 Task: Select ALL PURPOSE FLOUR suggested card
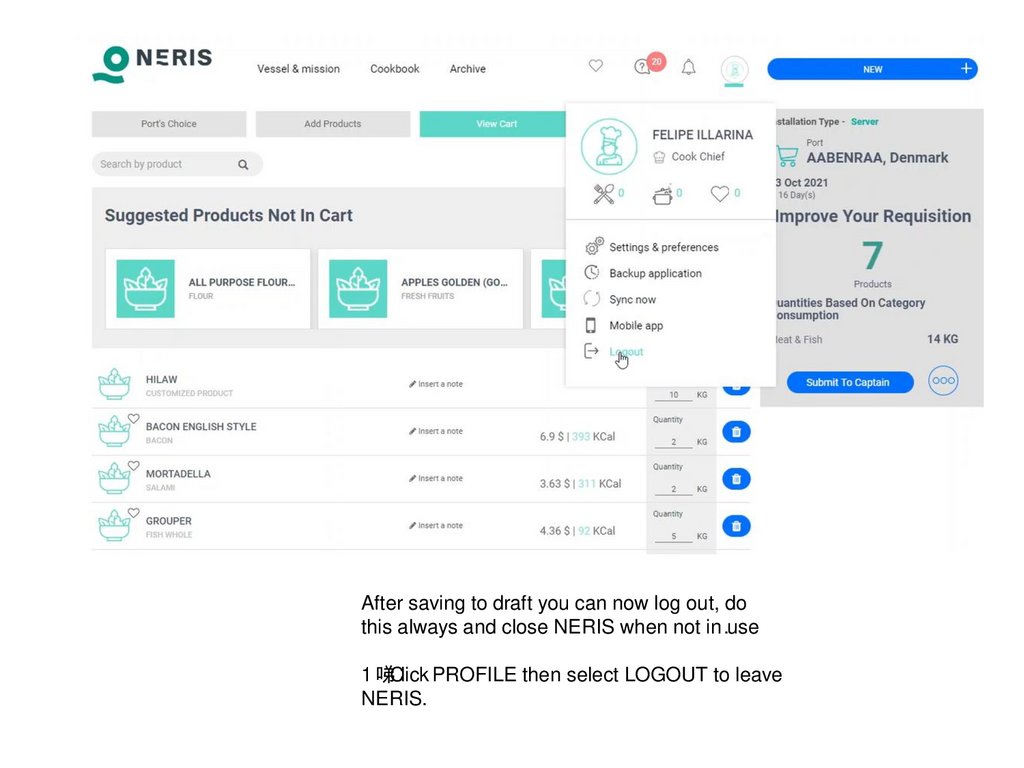[x=208, y=289]
